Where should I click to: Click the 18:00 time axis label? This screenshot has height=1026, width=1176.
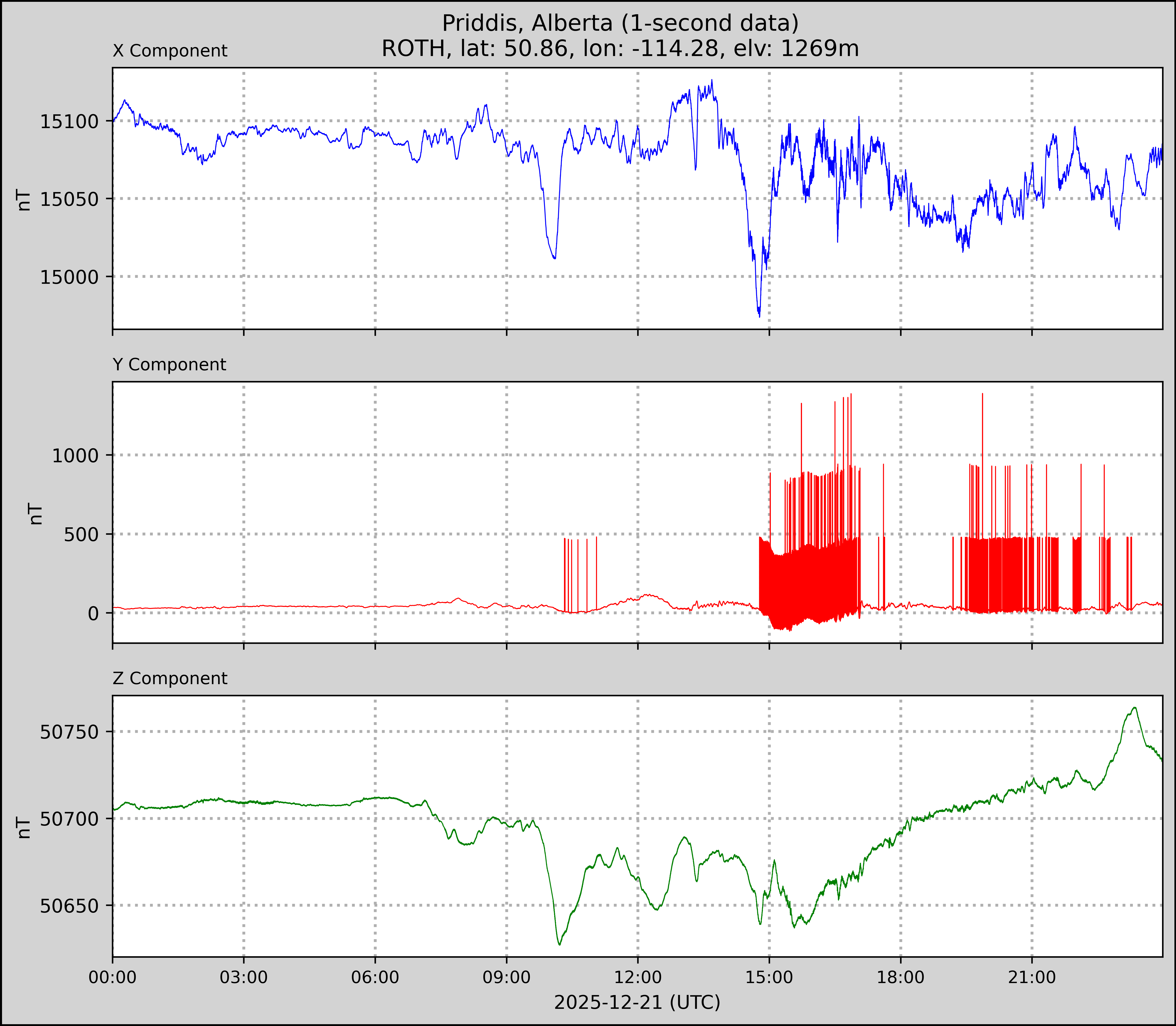901,977
